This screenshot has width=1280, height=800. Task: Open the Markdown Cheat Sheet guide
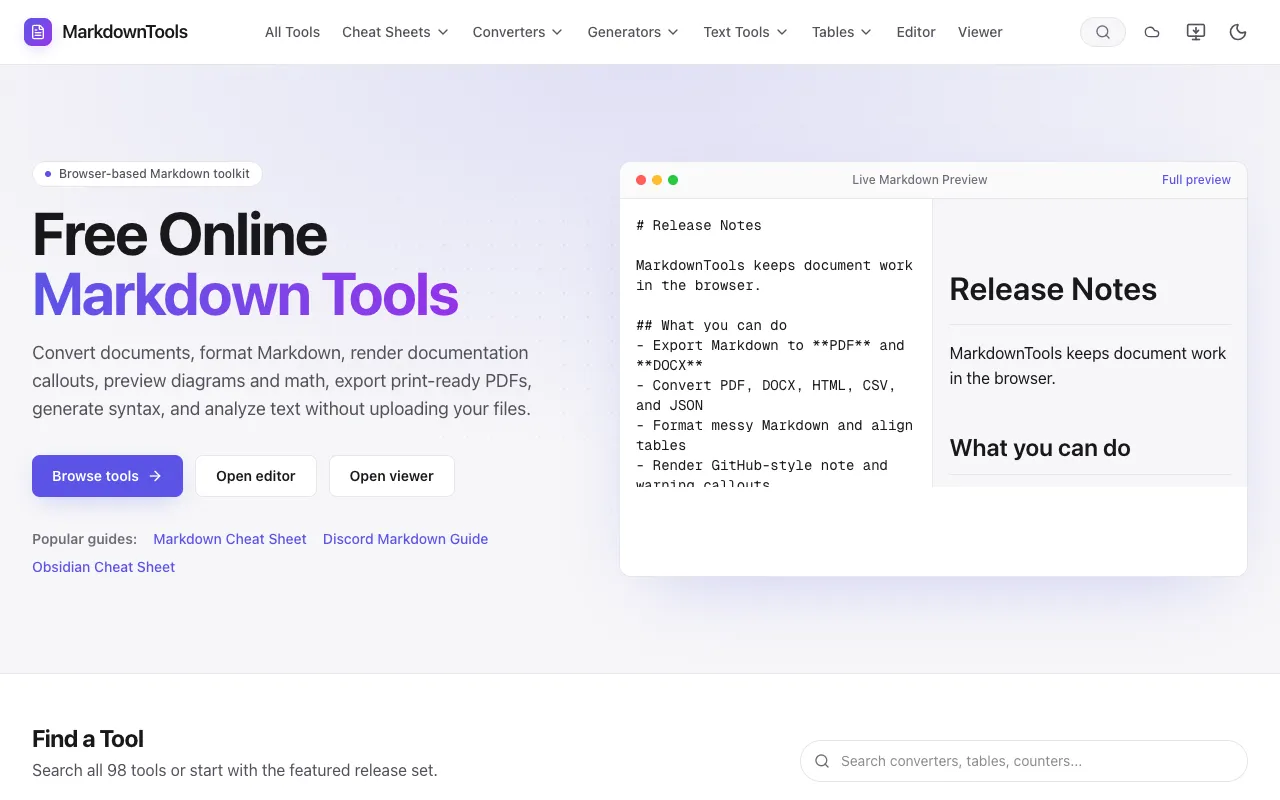tap(230, 539)
